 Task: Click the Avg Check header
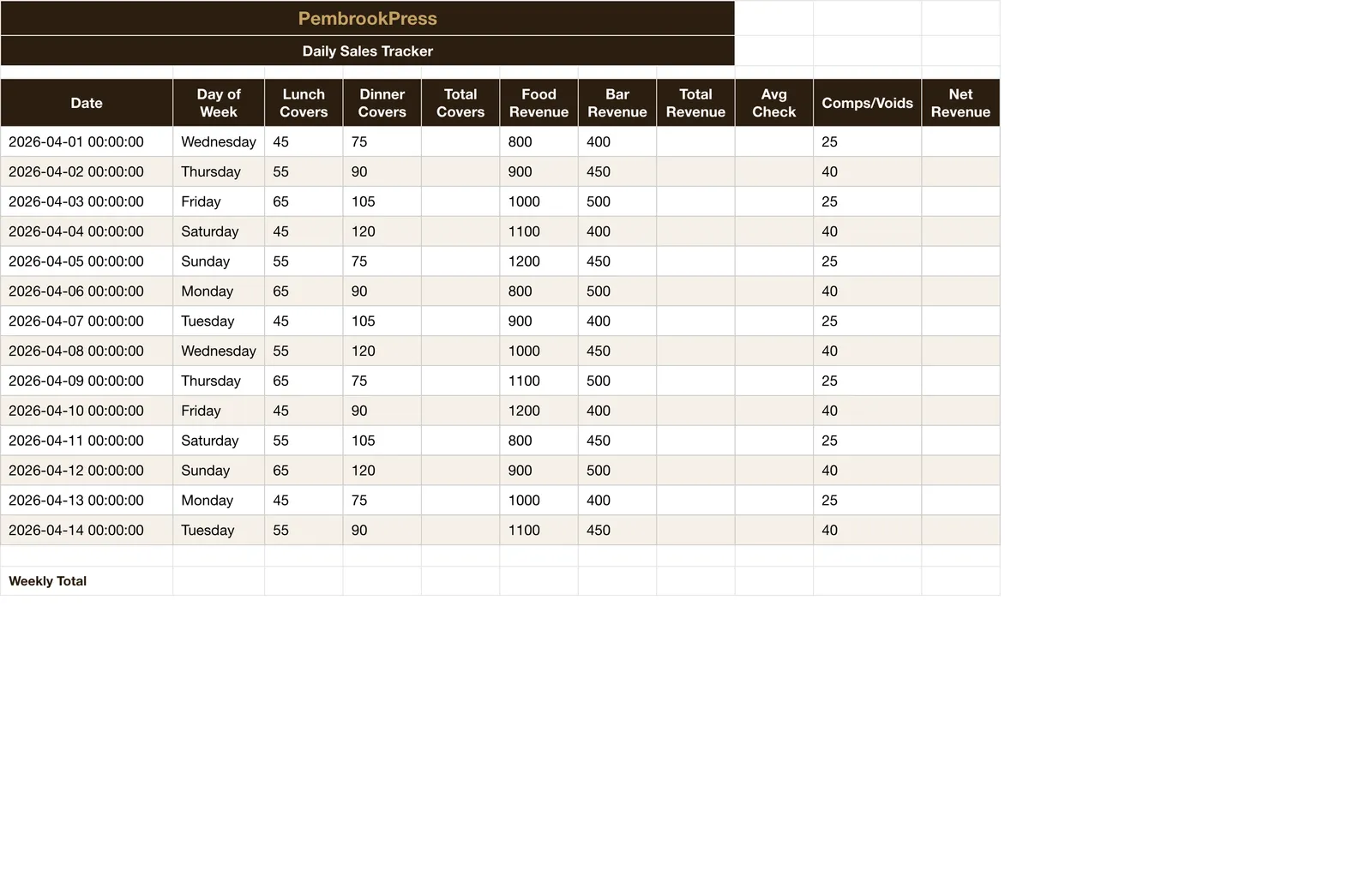click(774, 103)
